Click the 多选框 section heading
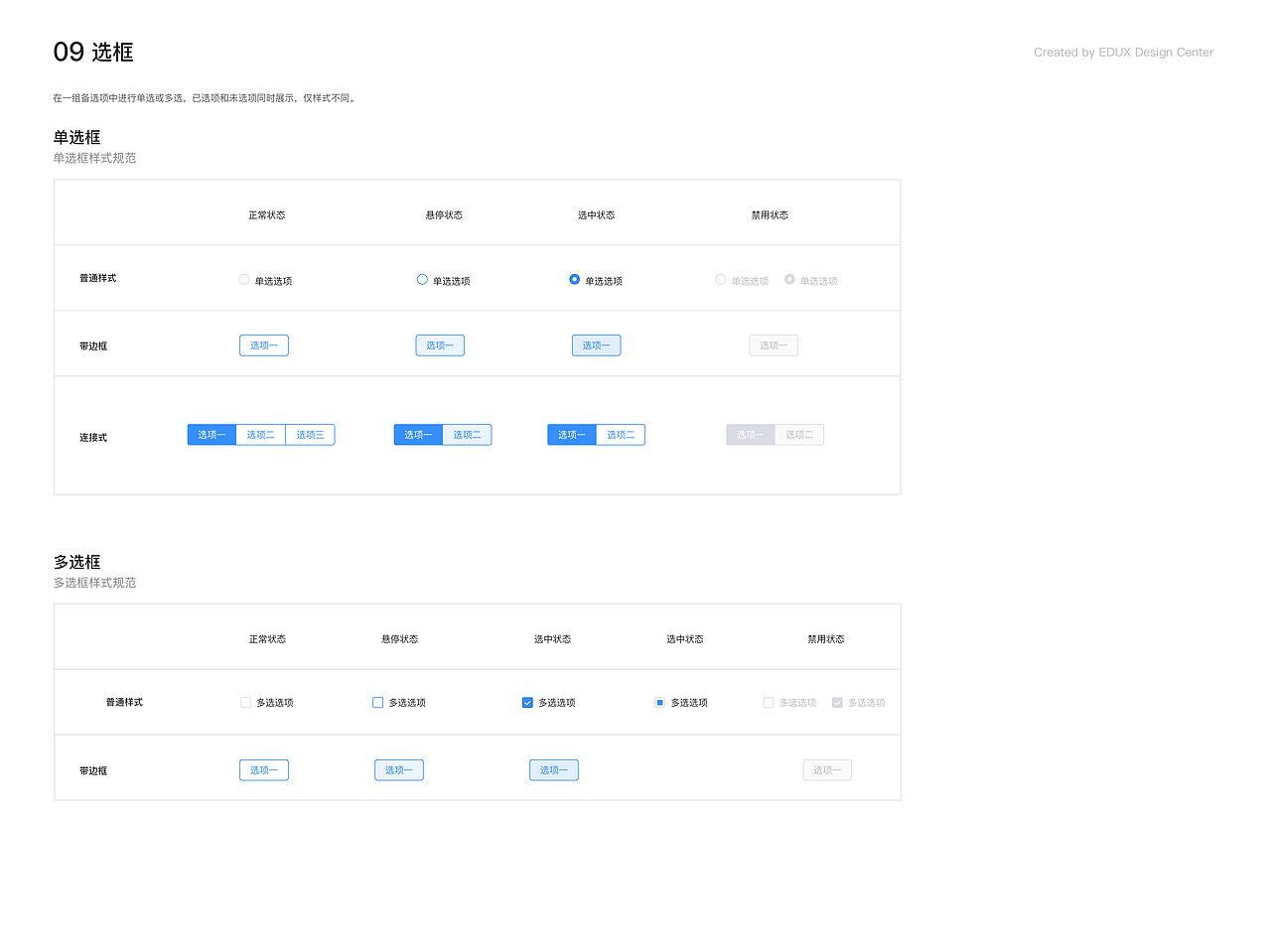The height and width of the screenshot is (952, 1271). tap(76, 562)
